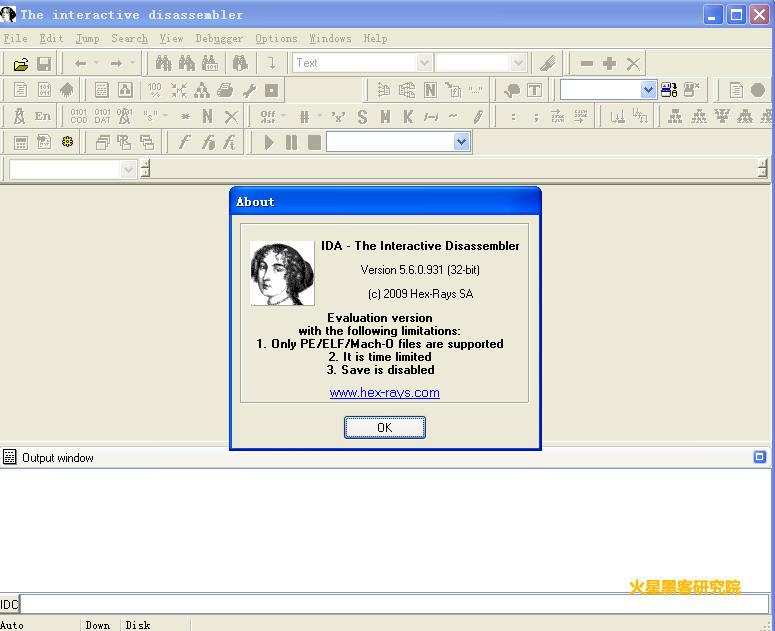Screen dimensions: 775x631
Task: Click the Output window restore button
Action: (760, 457)
